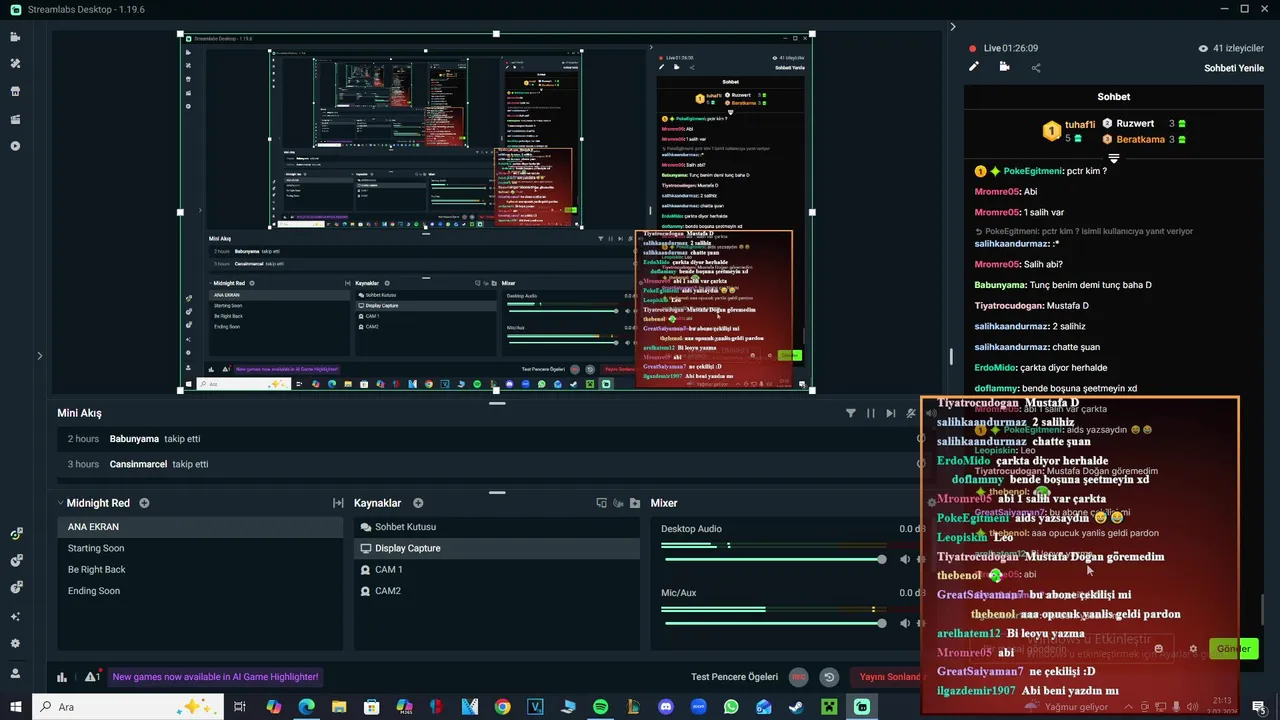Image resolution: width=1280 pixels, height=720 pixels.
Task: Click the replay buffer icon
Action: (x=829, y=677)
